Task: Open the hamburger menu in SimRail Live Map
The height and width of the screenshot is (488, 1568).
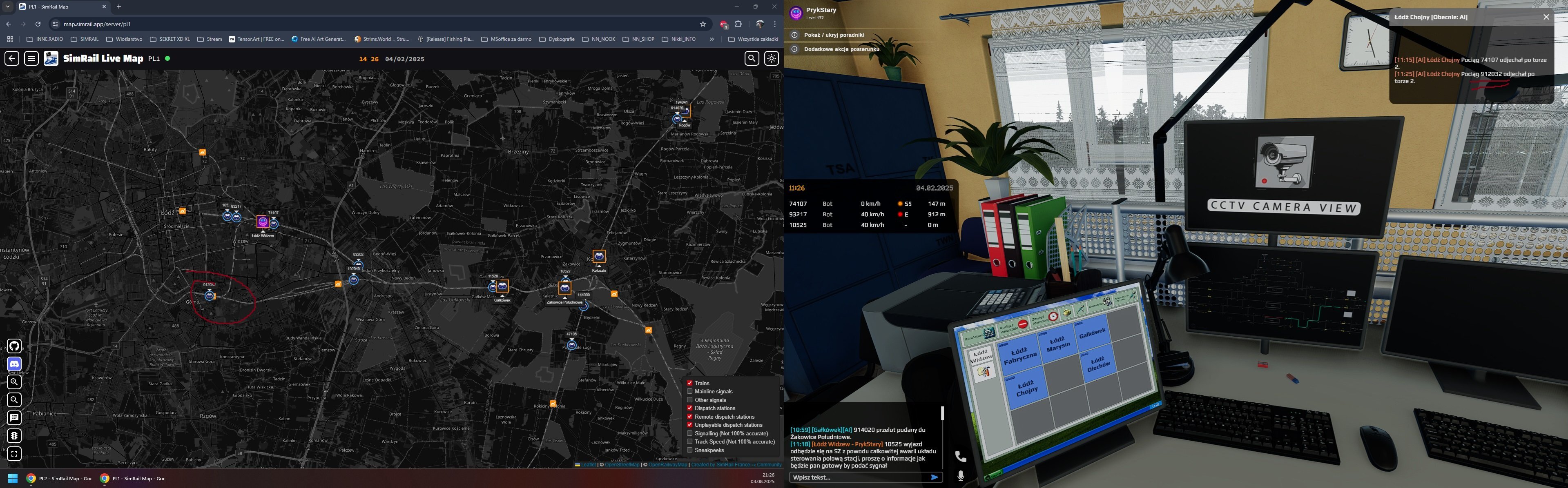Action: [31, 58]
